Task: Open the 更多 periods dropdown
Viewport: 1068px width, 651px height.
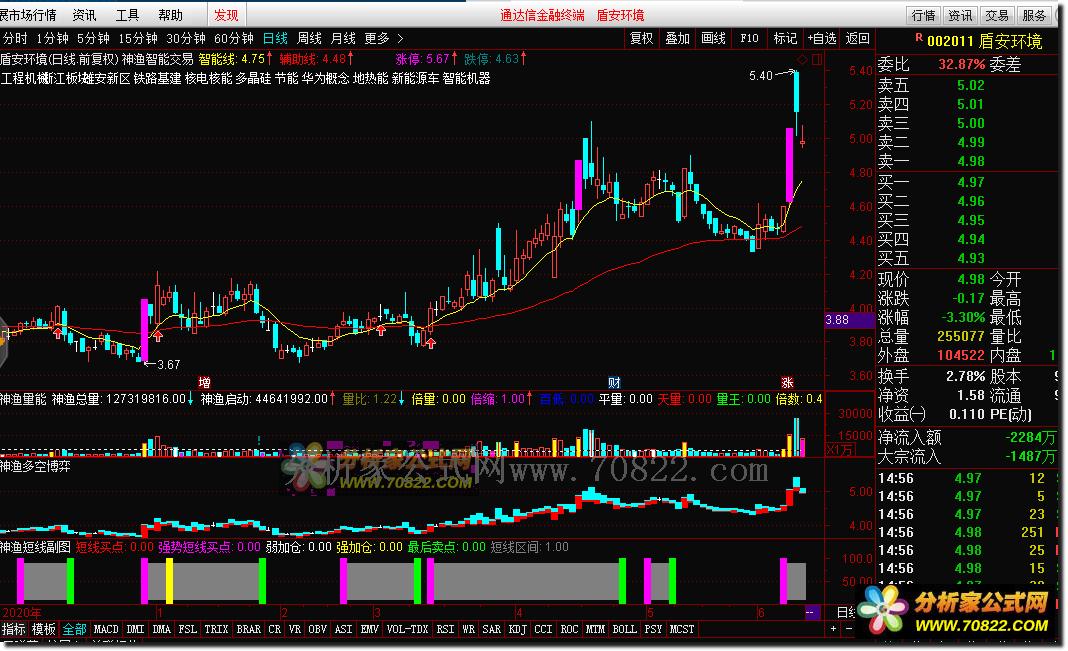Action: 377,39
